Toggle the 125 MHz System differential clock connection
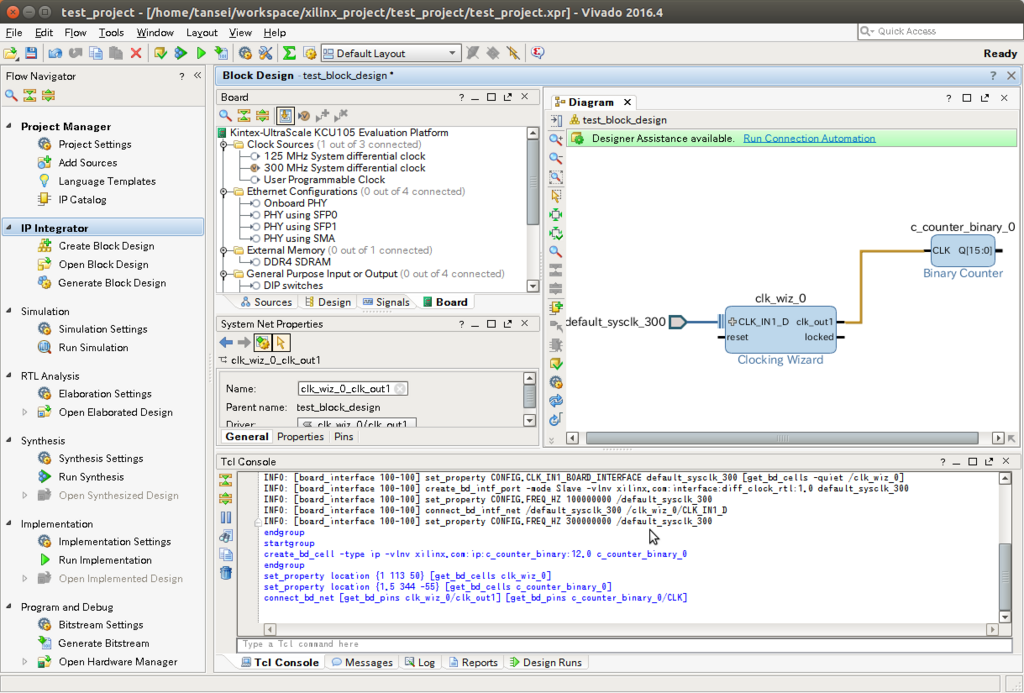This screenshot has height=693, width=1024. click(x=255, y=157)
